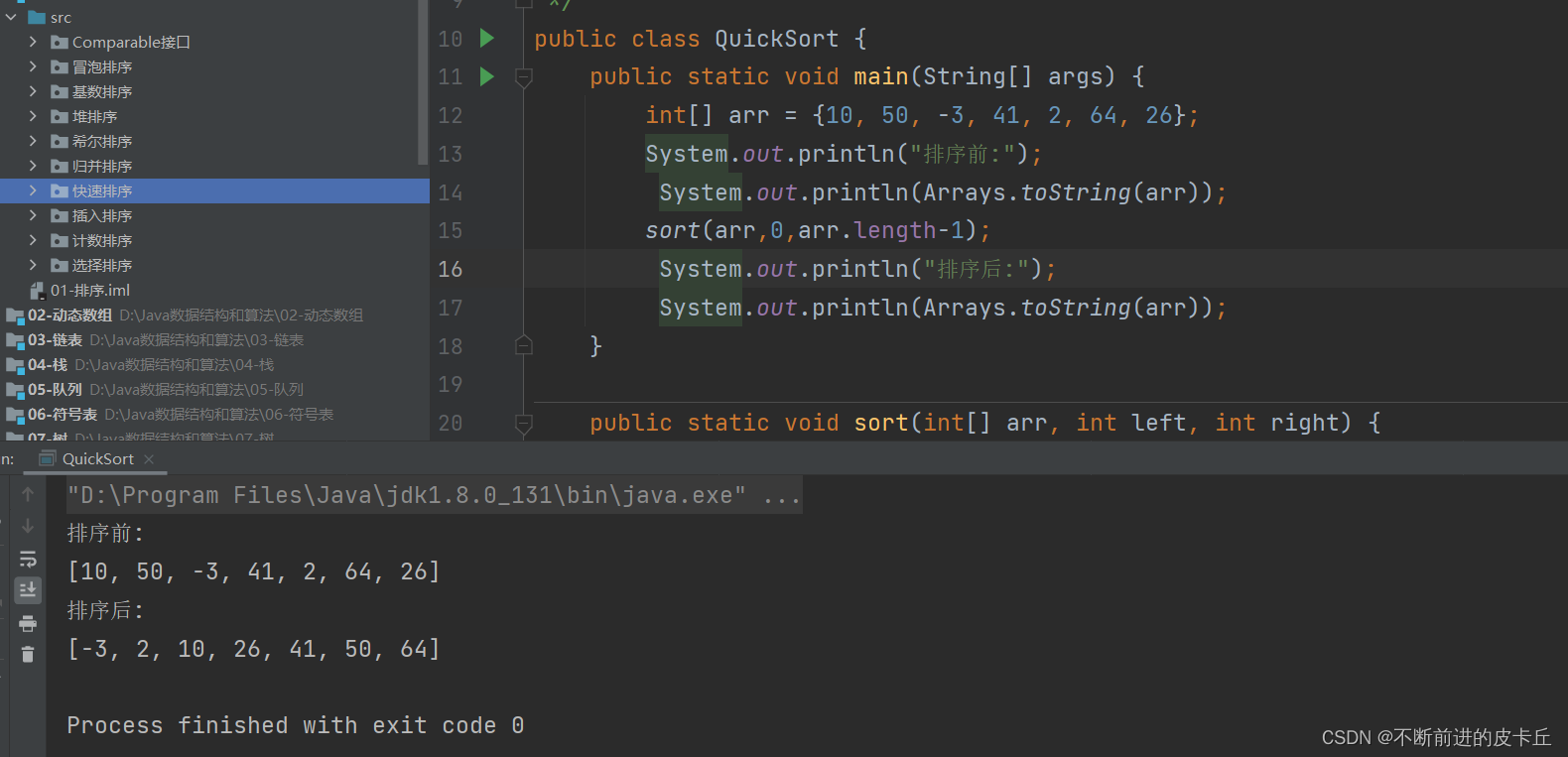Open the 01-排序.iml file
Viewport: 1568px width, 757px height.
(x=90, y=290)
